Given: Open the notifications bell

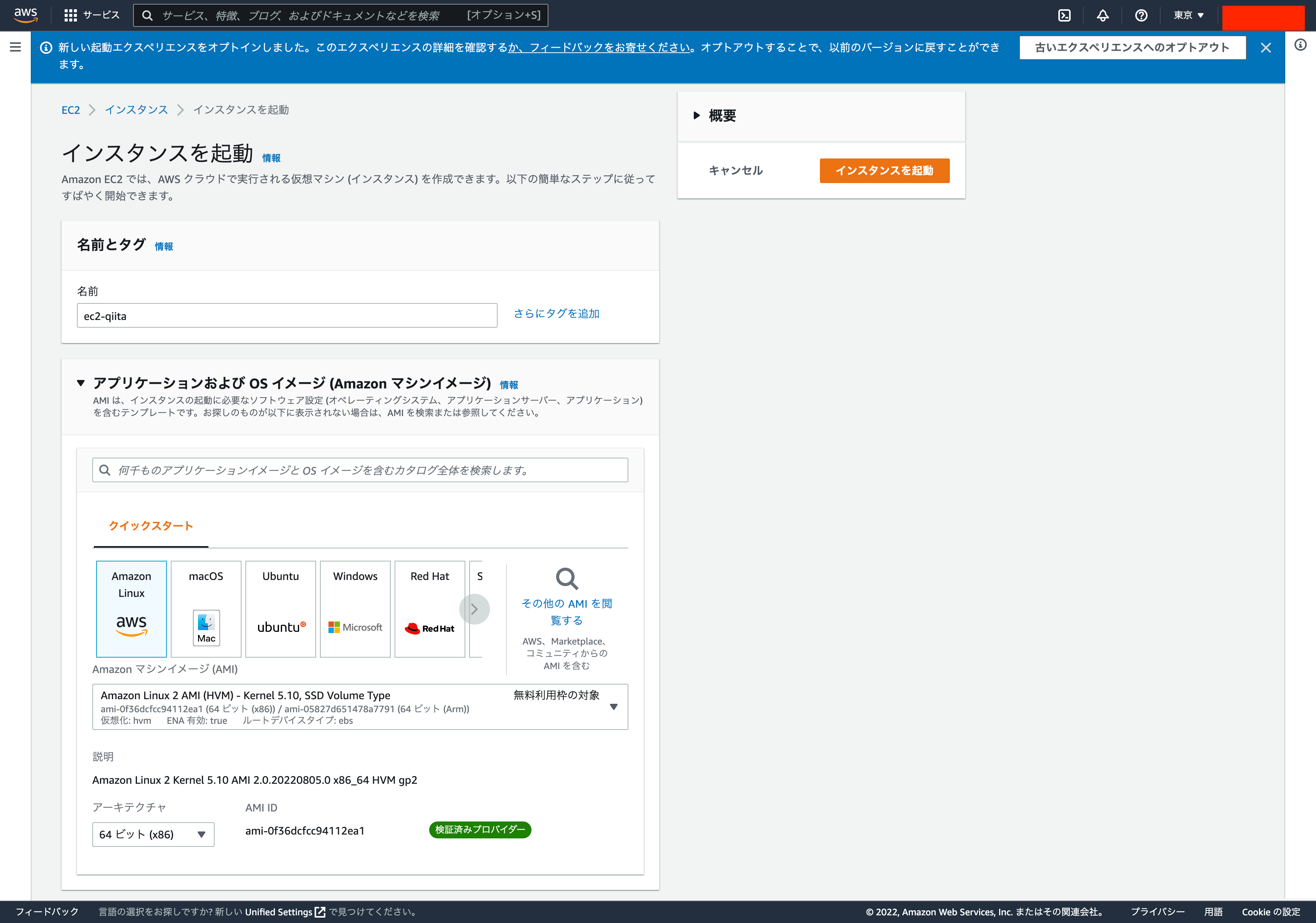Looking at the screenshot, I should 1102,15.
